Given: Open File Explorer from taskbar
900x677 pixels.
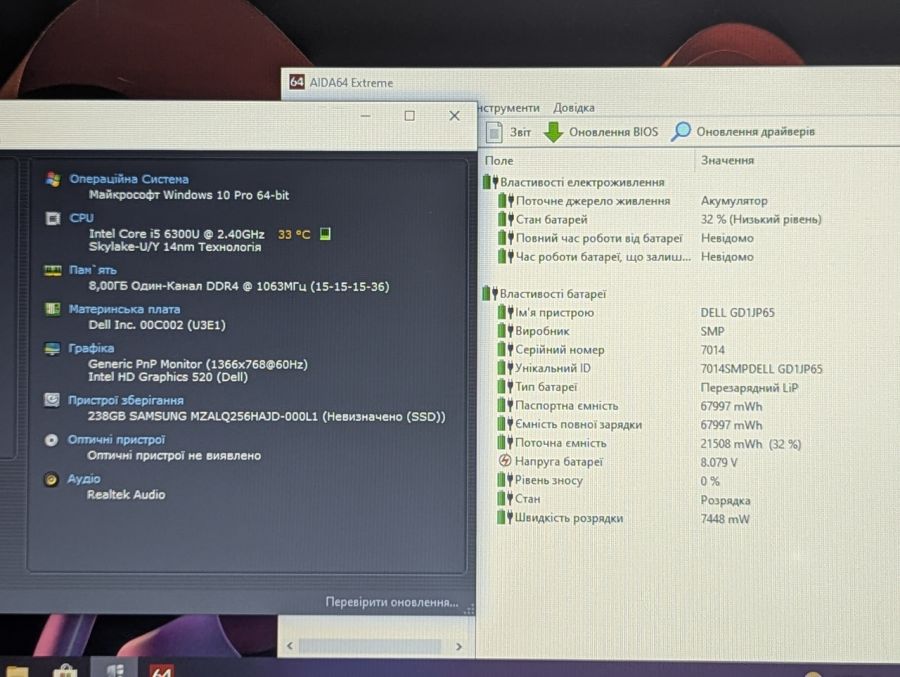Looking at the screenshot, I should (x=17, y=670).
